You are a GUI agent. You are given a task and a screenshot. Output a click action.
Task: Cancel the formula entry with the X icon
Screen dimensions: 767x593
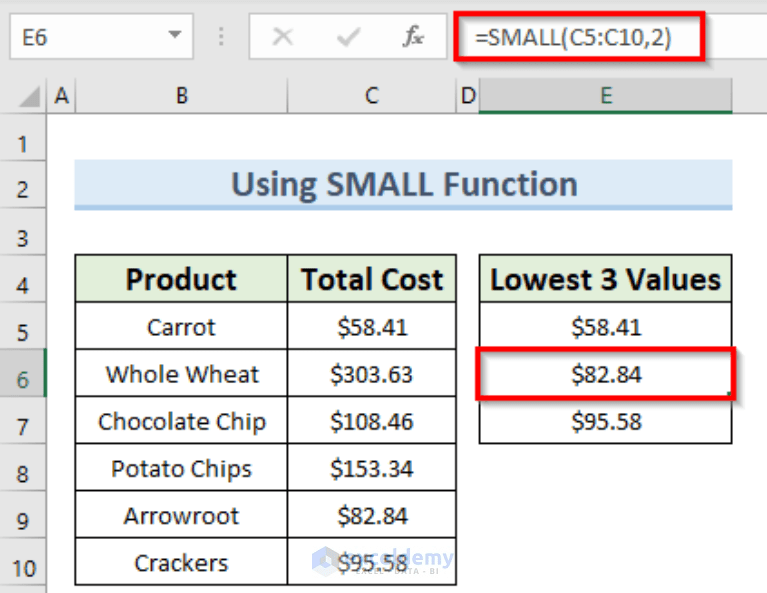pyautogui.click(x=283, y=37)
